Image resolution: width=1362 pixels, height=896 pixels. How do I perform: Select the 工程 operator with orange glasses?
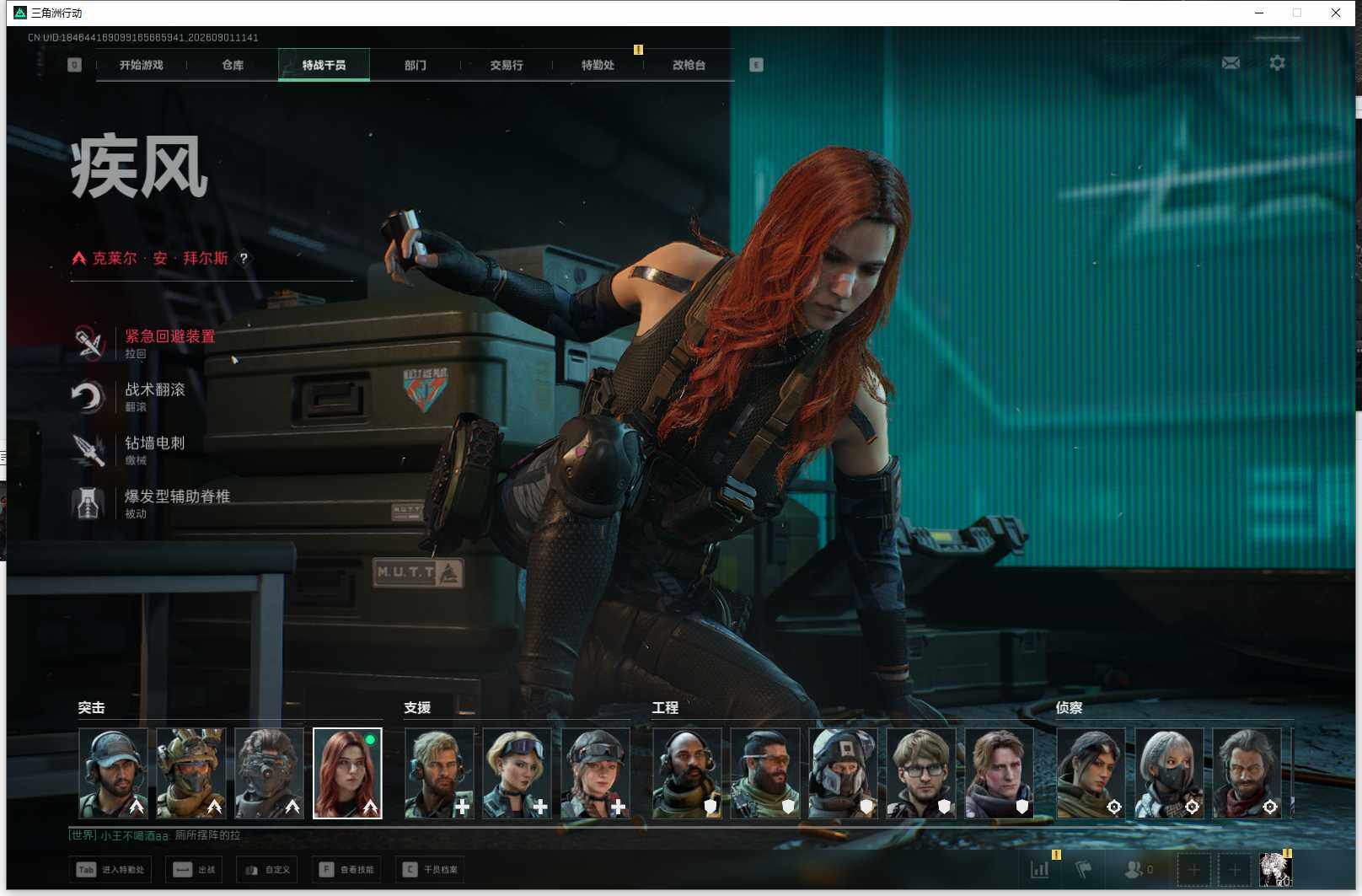pyautogui.click(x=765, y=774)
